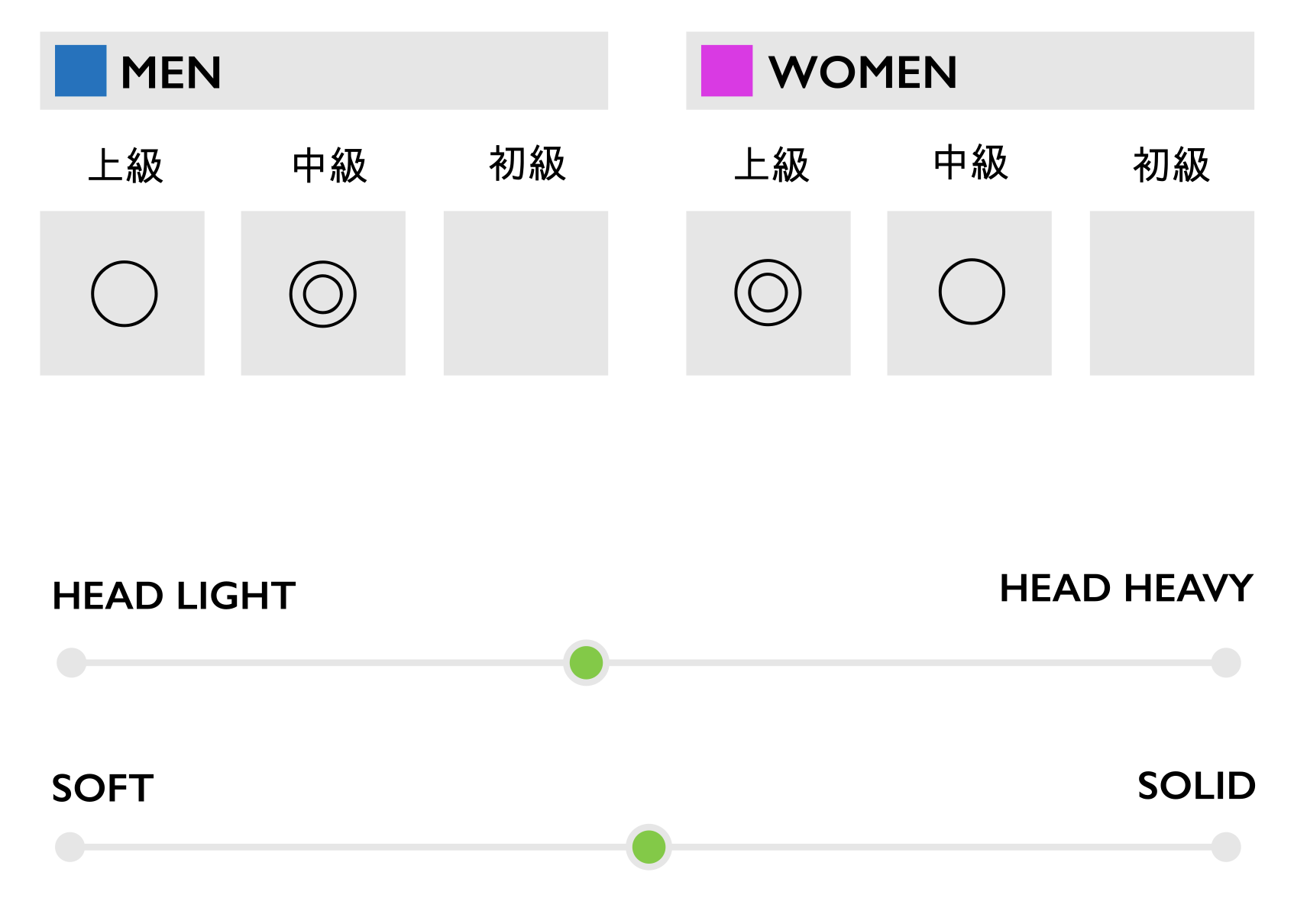Click empty box under MEN 初級

526,293
